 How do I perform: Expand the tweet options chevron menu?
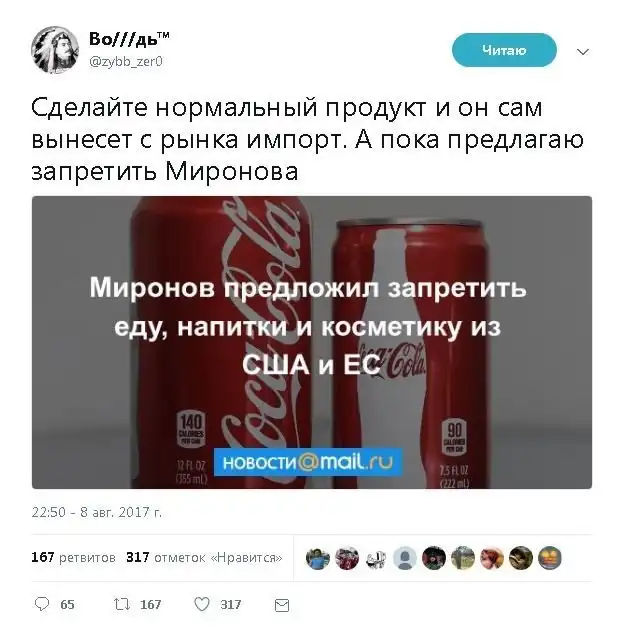(x=583, y=52)
